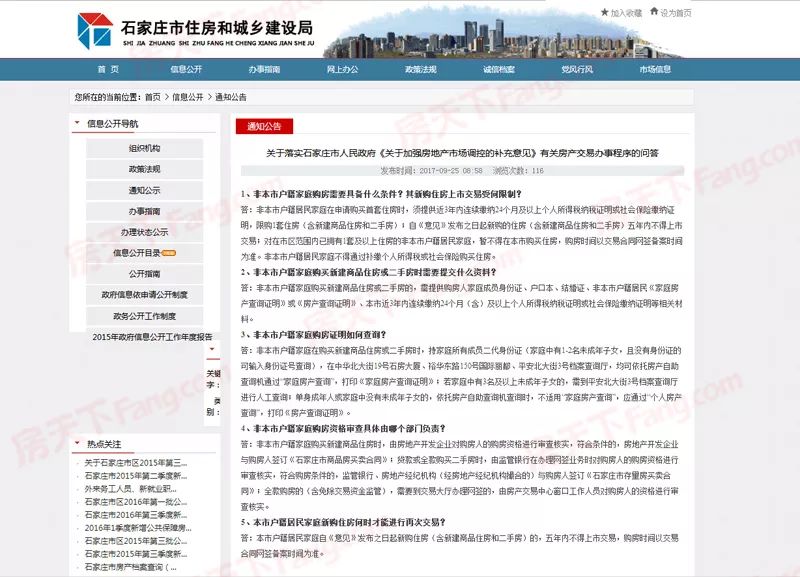Open 党风行风 in the navigation bar
The image size is (800, 577).
pos(577,69)
